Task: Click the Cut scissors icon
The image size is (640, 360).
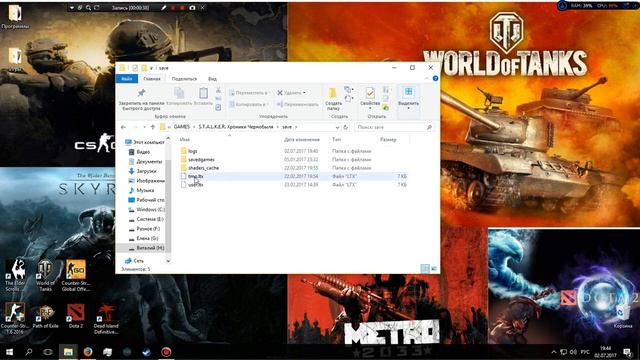Action: point(218,90)
